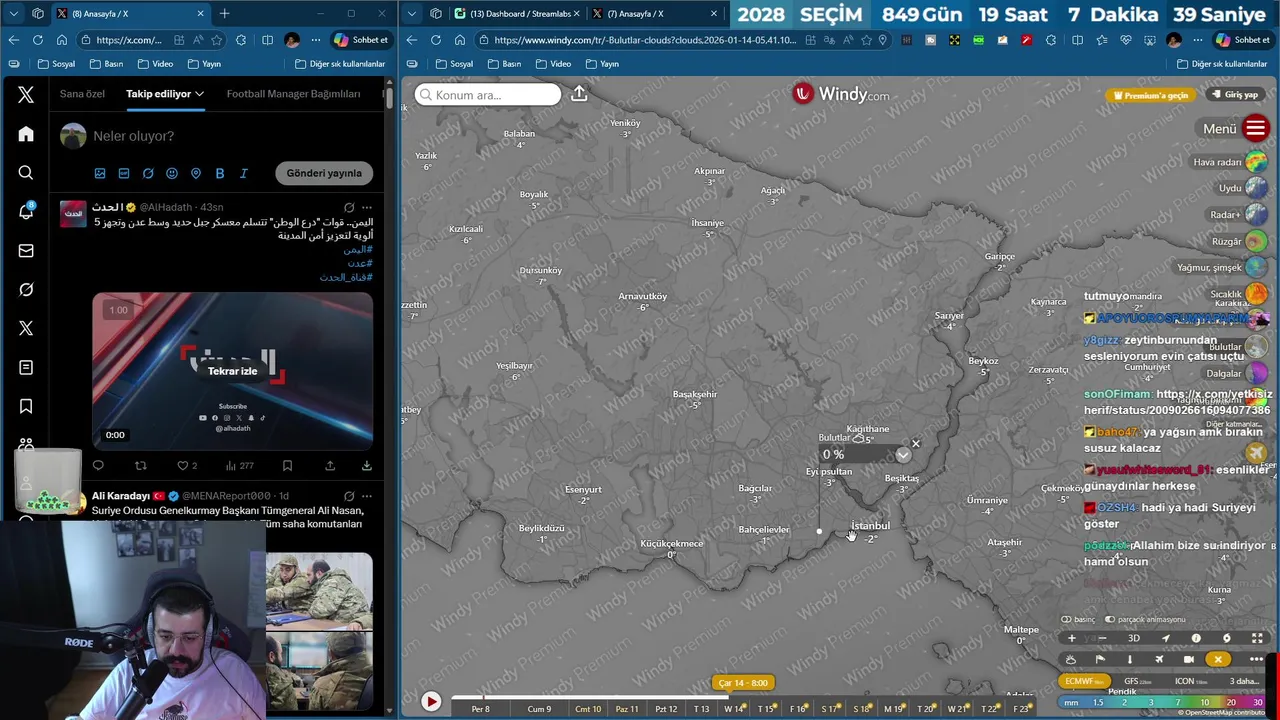This screenshot has width=1280, height=720.
Task: Add image to the new post
Action: [x=100, y=173]
